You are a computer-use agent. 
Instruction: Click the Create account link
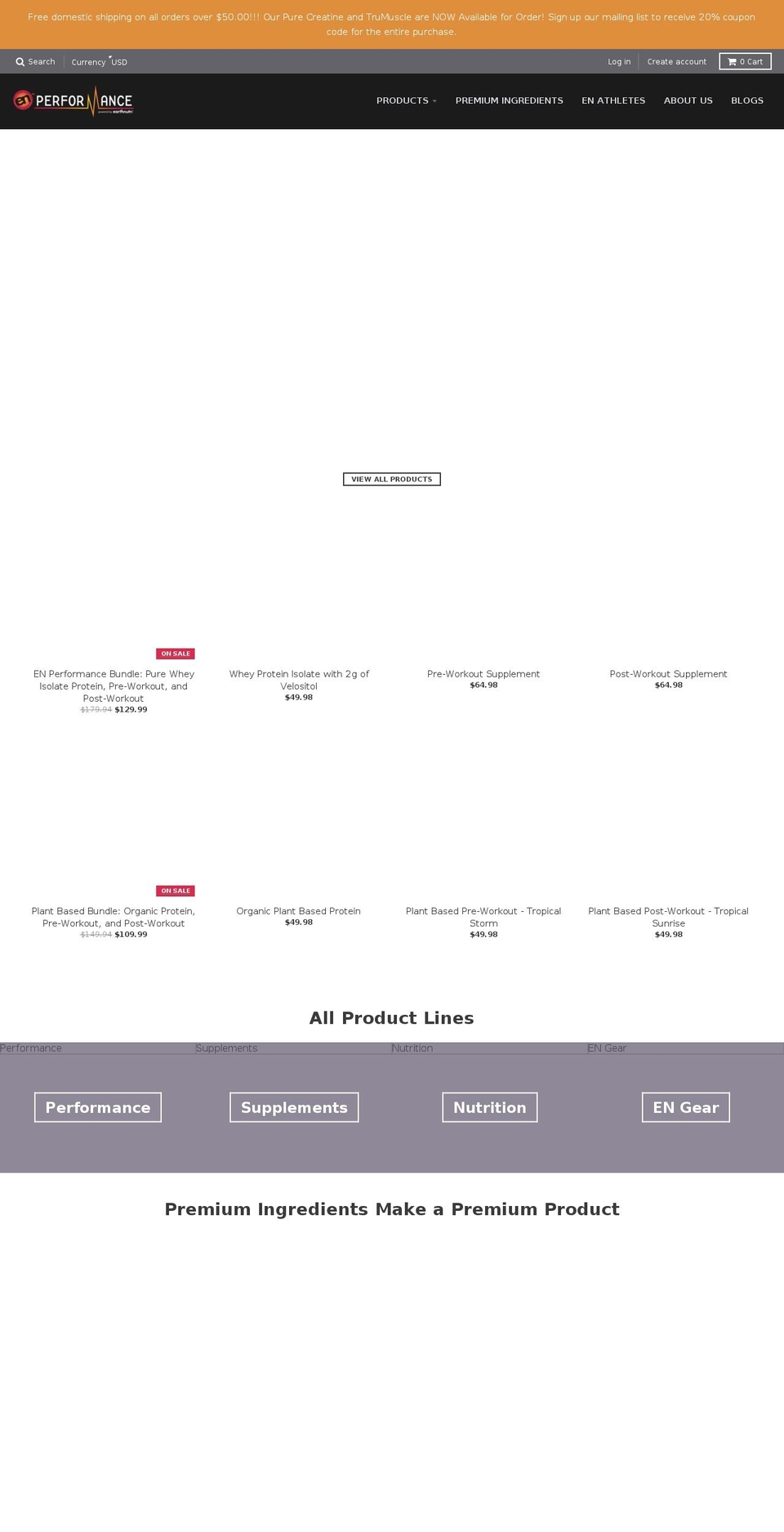(677, 61)
